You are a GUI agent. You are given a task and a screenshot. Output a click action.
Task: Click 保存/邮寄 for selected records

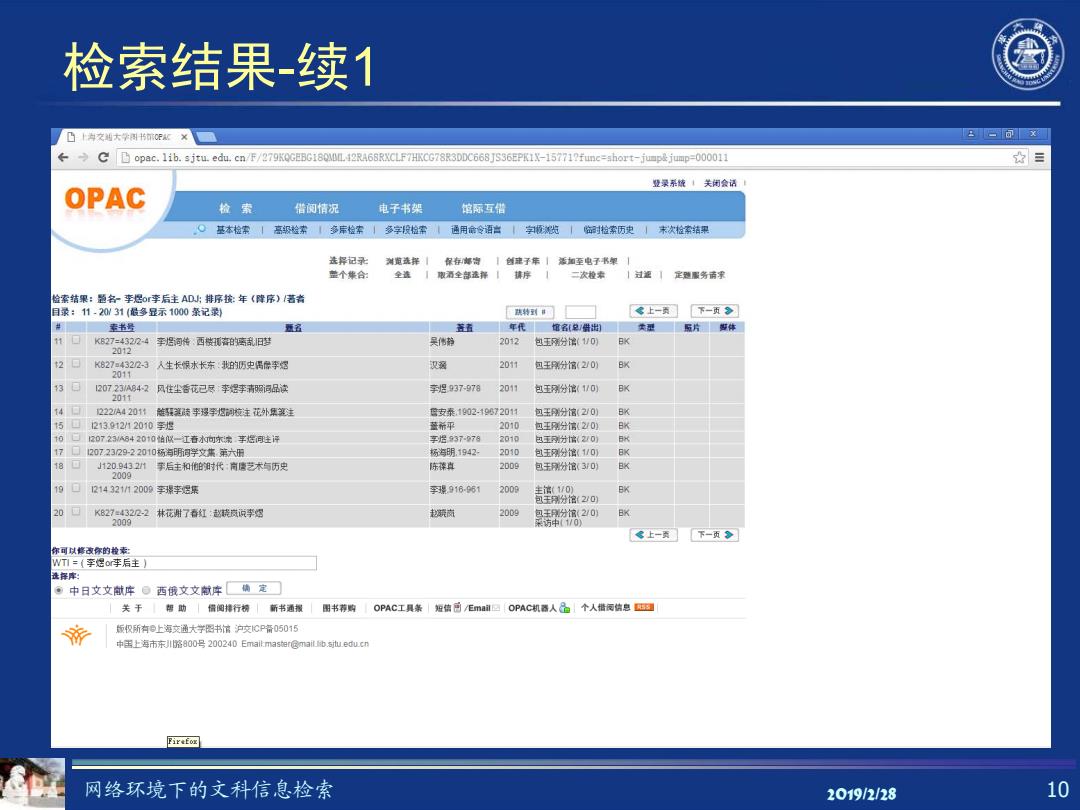(463, 261)
